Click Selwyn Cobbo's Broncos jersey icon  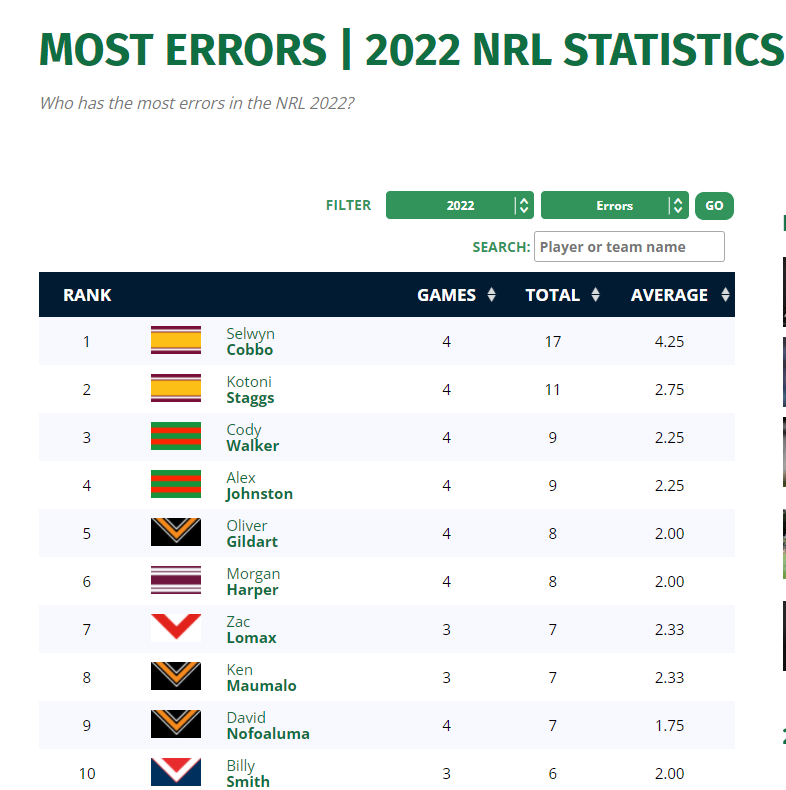point(176,340)
